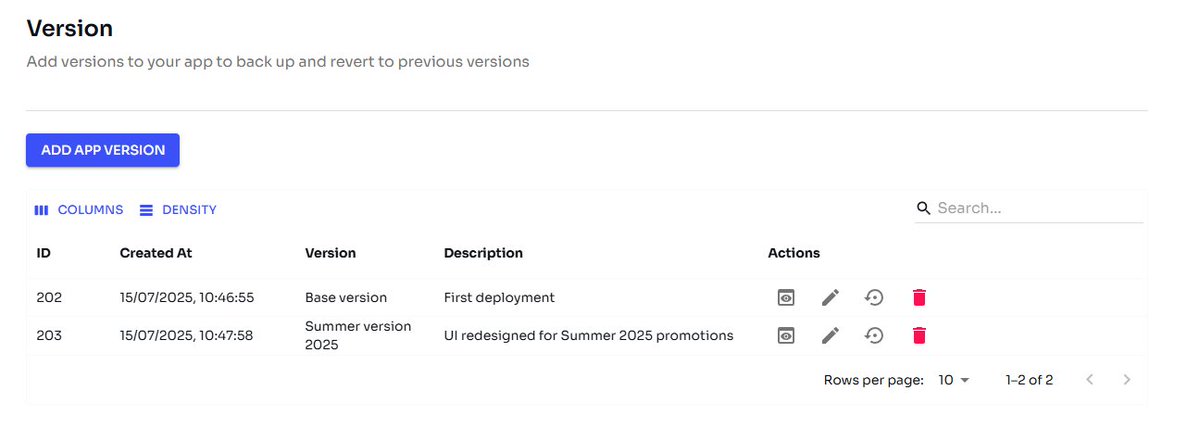Delete Summer version 2025 row
This screenshot has width=1200, height=441.
click(919, 335)
